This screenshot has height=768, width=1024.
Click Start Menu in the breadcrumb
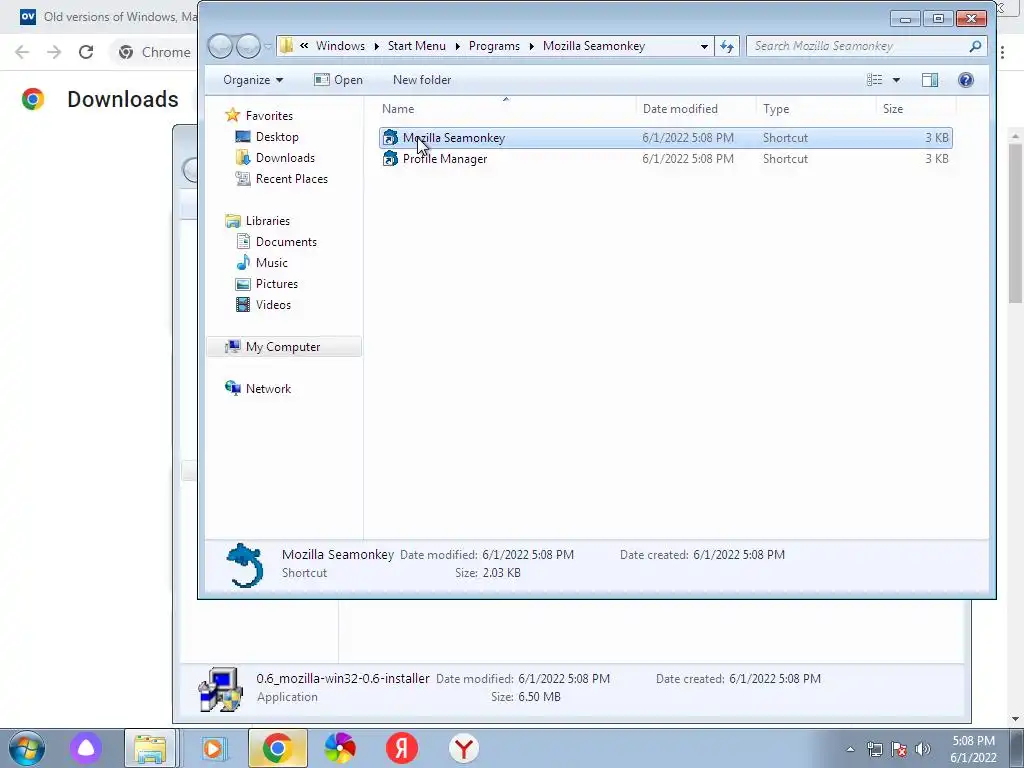click(x=417, y=46)
